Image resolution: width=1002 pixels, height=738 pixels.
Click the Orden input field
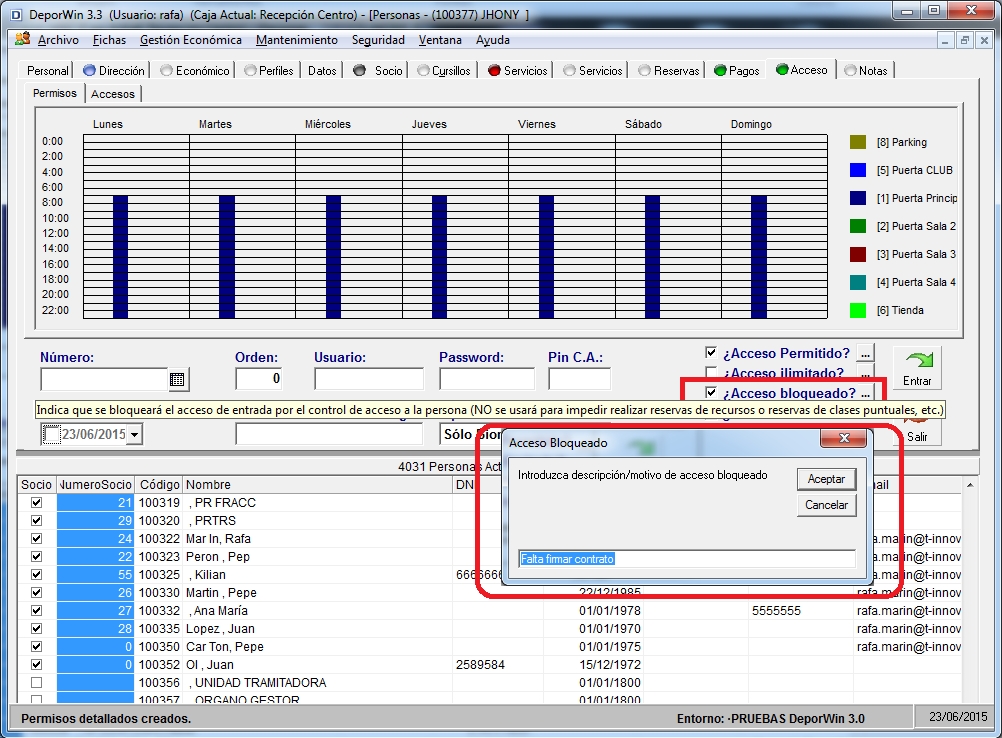pyautogui.click(x=259, y=379)
